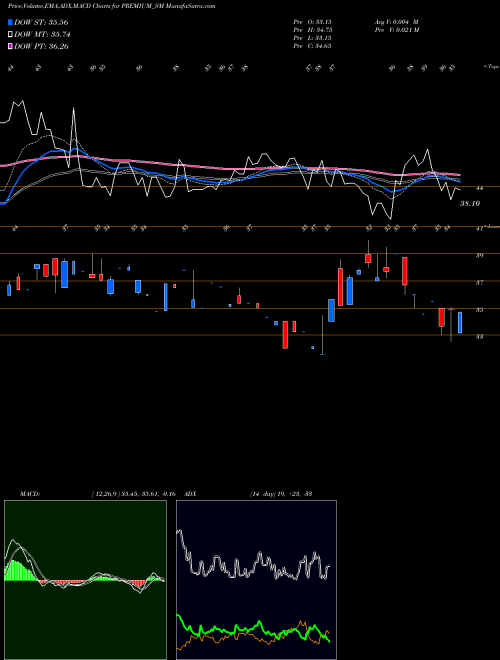Screen dimensions: 500x660
Task: Select the 'DOW ST: 35.56' legend label
Action: coord(41,22)
